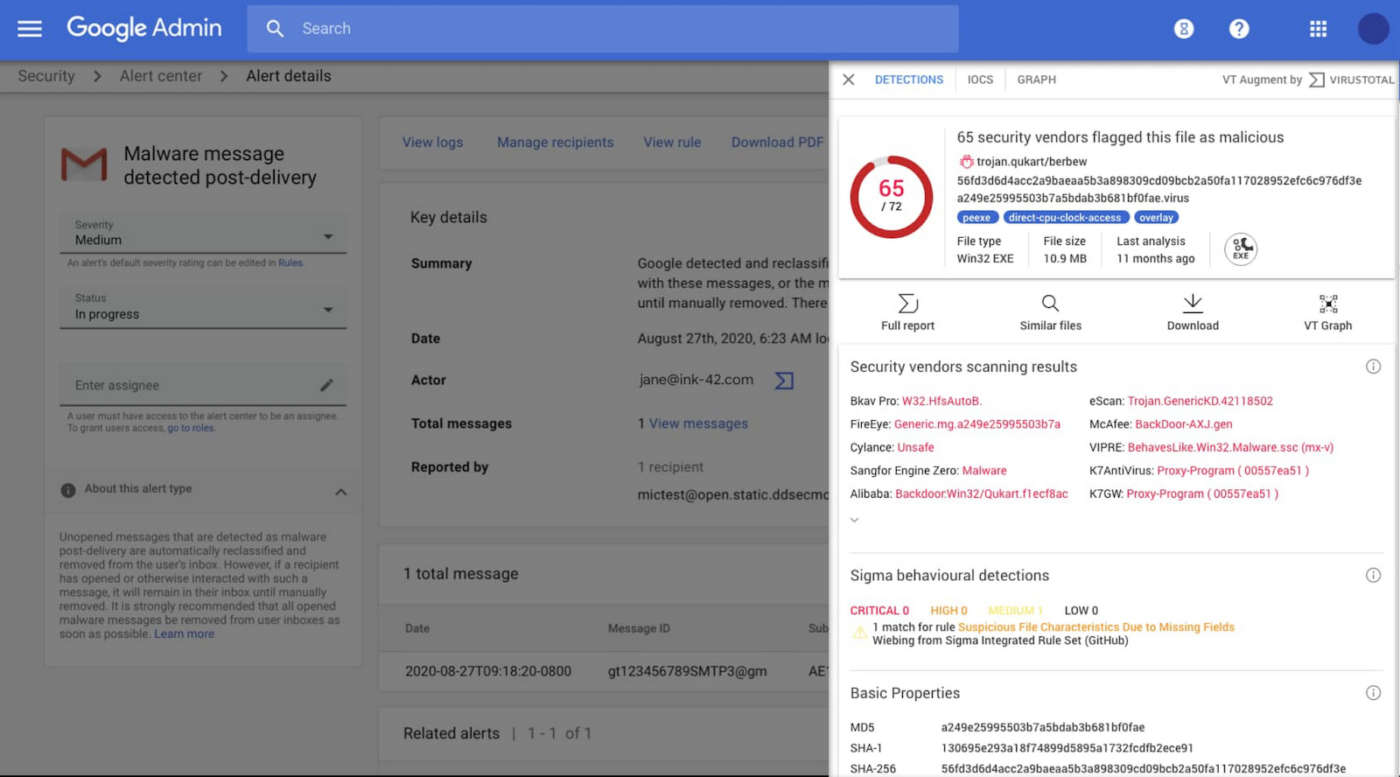Click the View messages link
The image size is (1400, 777).
click(698, 424)
